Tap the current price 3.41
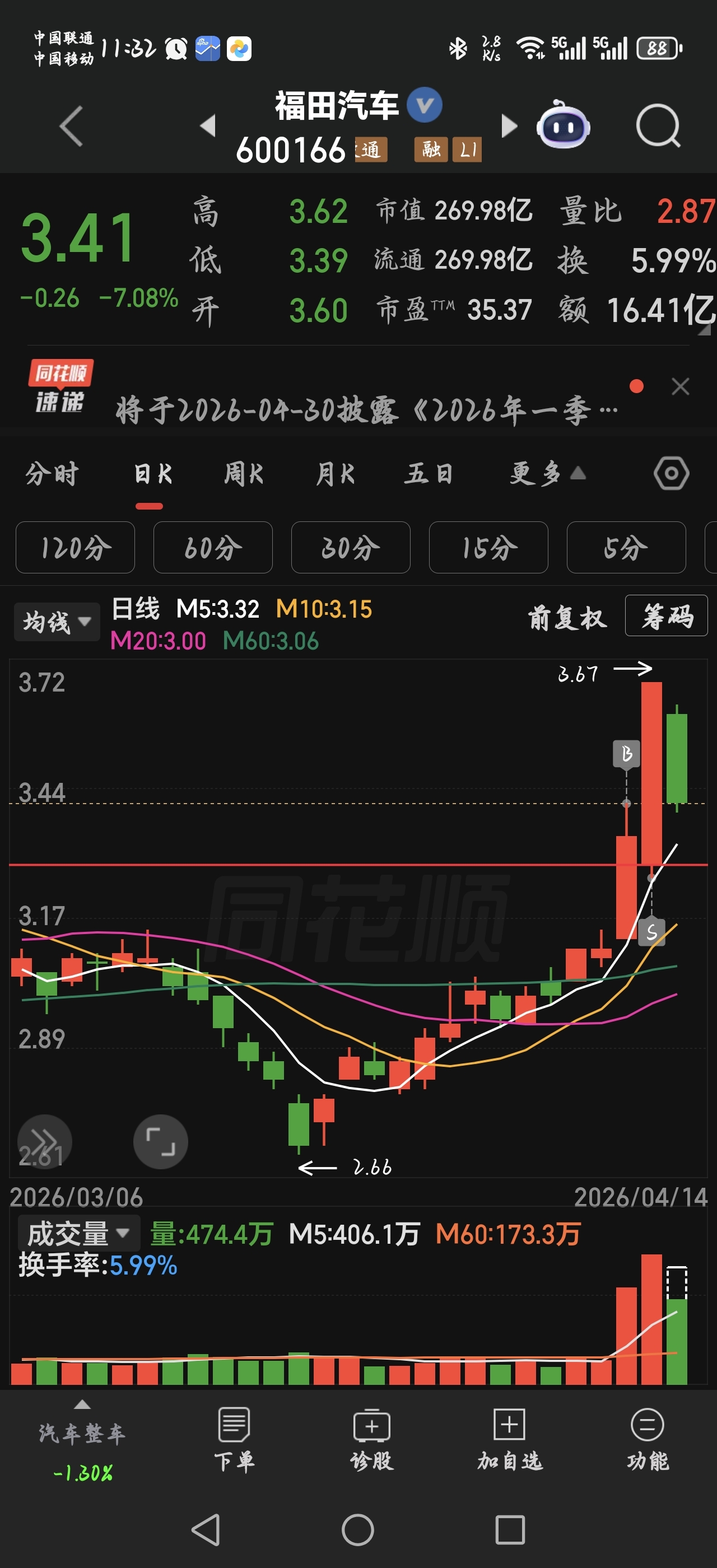 [x=78, y=238]
